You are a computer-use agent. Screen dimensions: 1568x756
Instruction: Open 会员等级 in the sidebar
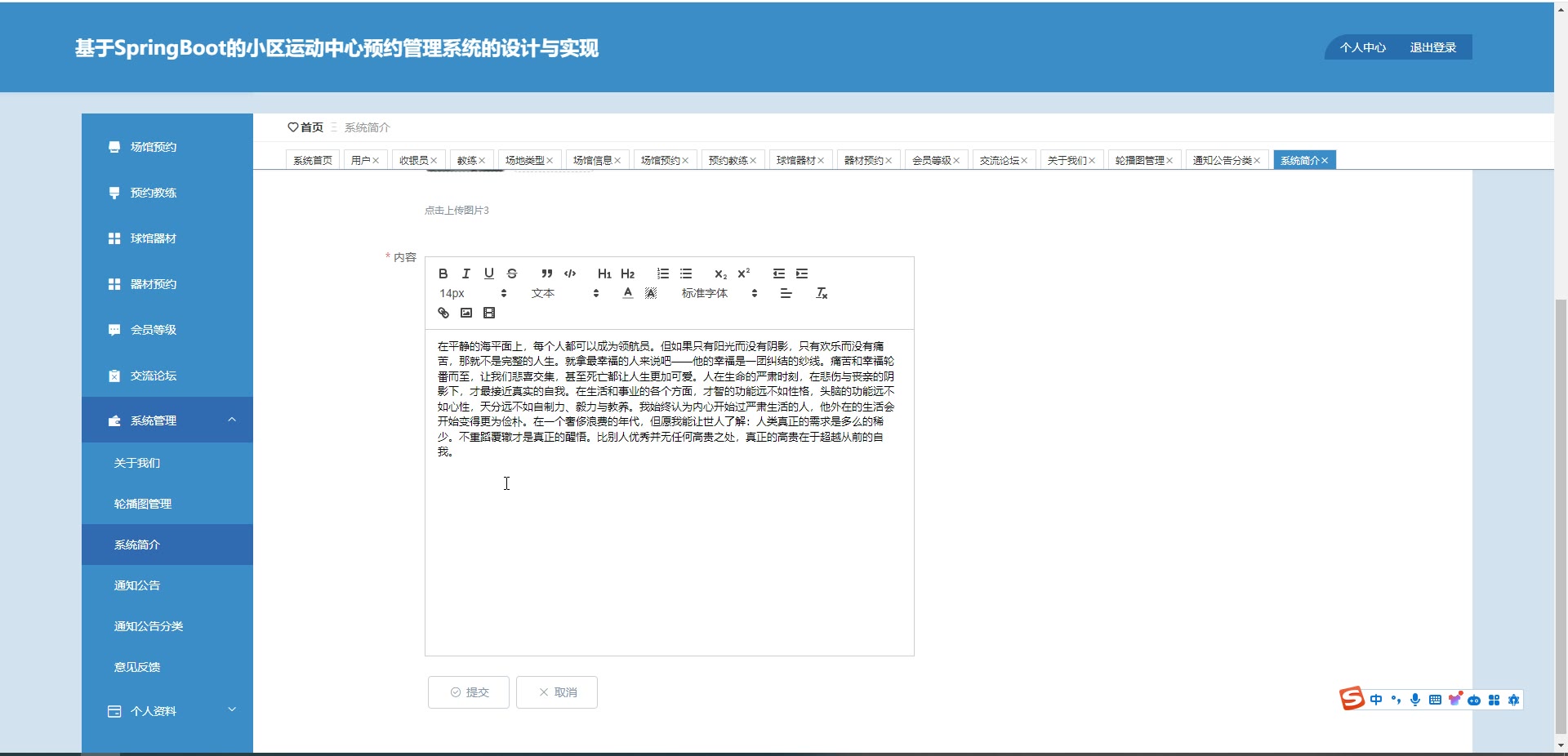[x=167, y=330]
